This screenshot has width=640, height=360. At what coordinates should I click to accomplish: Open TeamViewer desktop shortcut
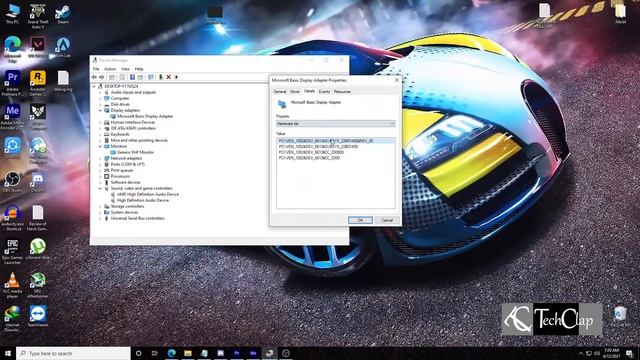click(x=38, y=316)
